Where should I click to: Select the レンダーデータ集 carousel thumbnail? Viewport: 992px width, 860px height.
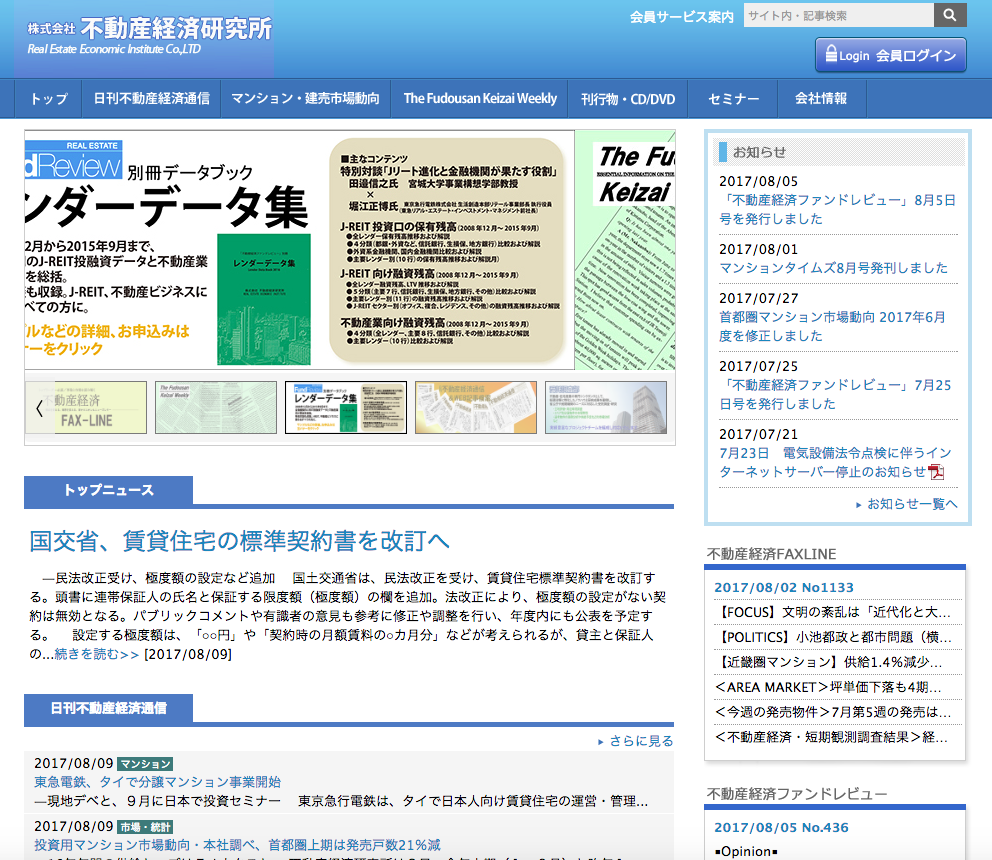(334, 408)
